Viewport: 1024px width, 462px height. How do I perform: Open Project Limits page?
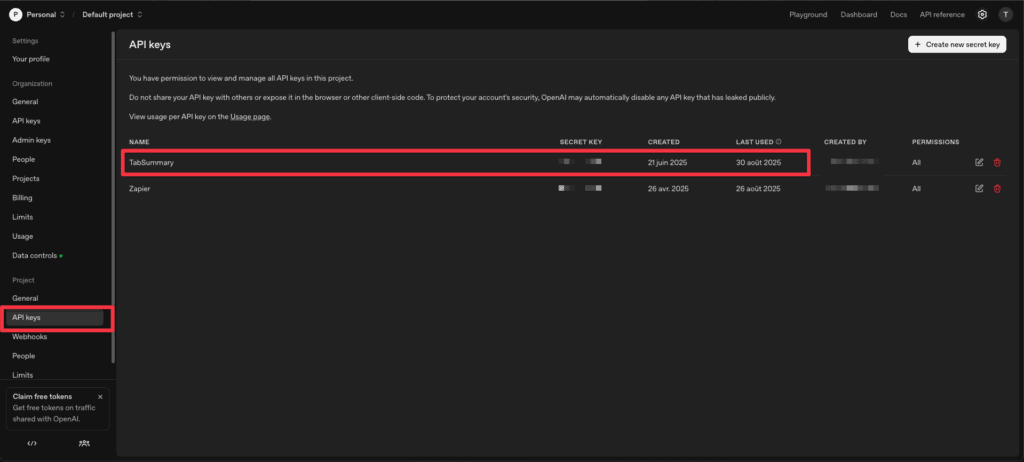pyautogui.click(x=22, y=375)
